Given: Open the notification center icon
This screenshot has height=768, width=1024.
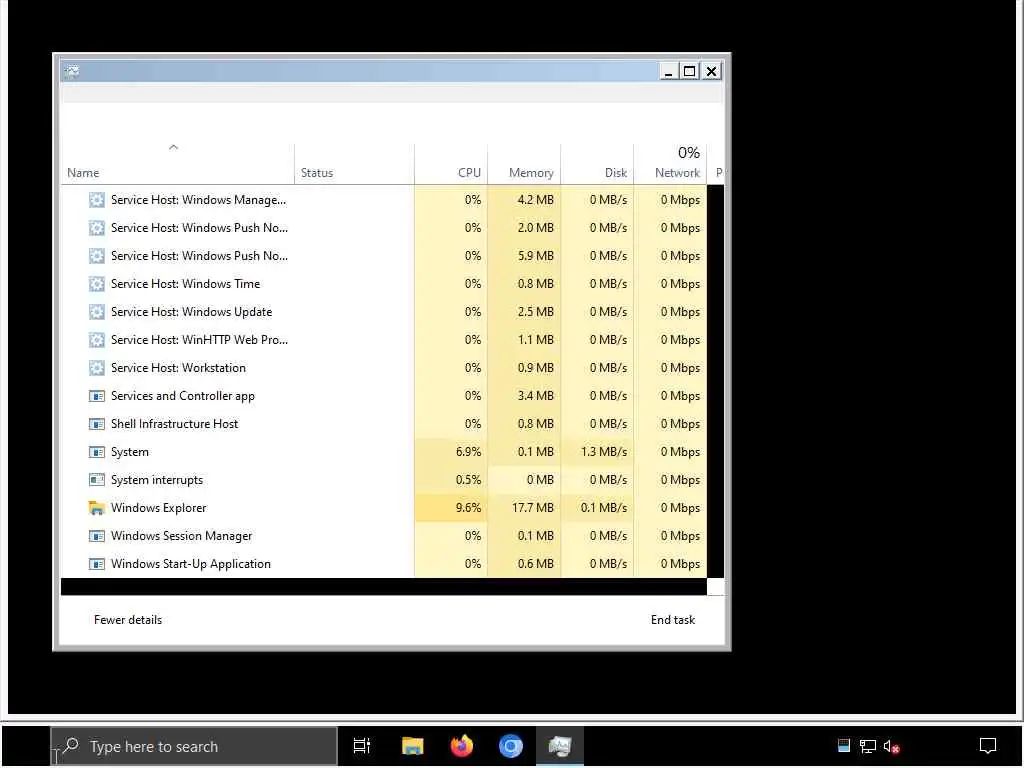Looking at the screenshot, I should point(988,746).
